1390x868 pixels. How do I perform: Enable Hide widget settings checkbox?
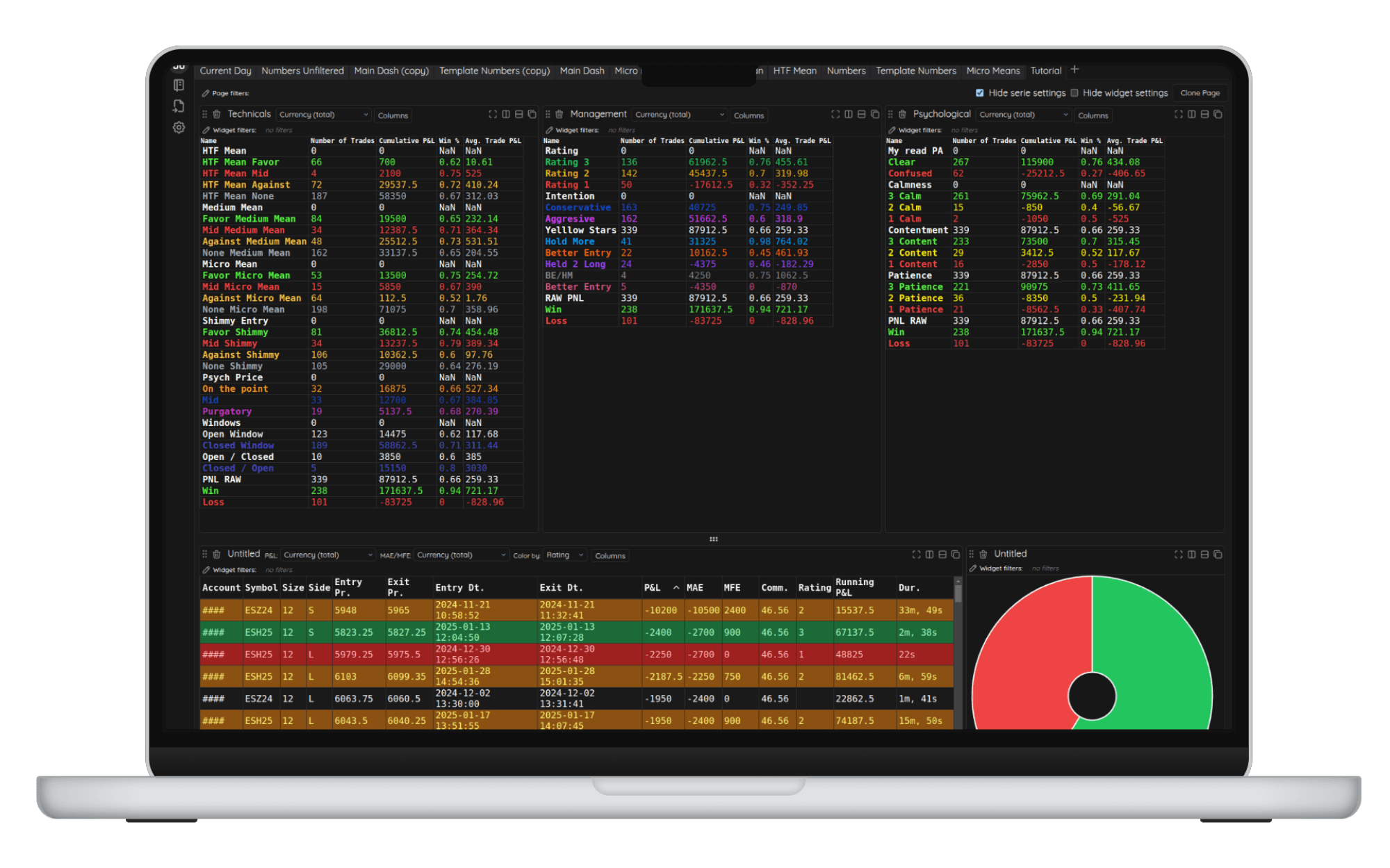tap(1074, 93)
